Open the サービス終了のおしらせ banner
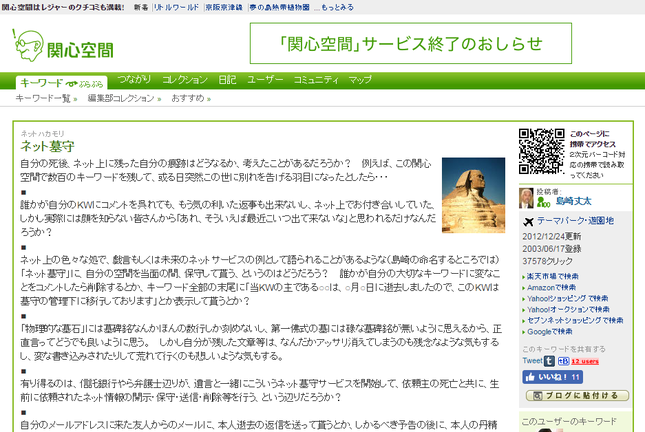 411,43
